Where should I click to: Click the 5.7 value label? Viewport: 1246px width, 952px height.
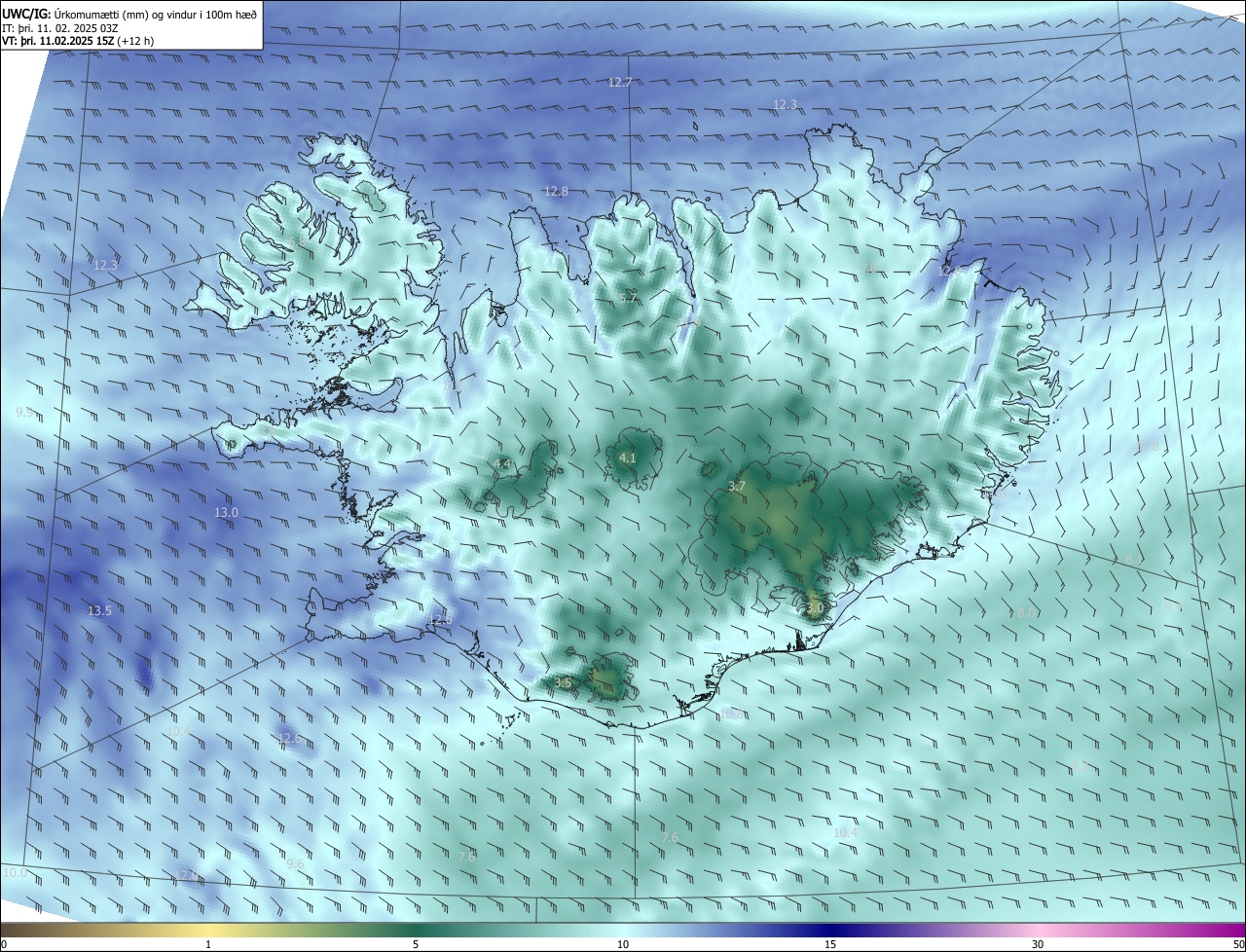coord(629,298)
